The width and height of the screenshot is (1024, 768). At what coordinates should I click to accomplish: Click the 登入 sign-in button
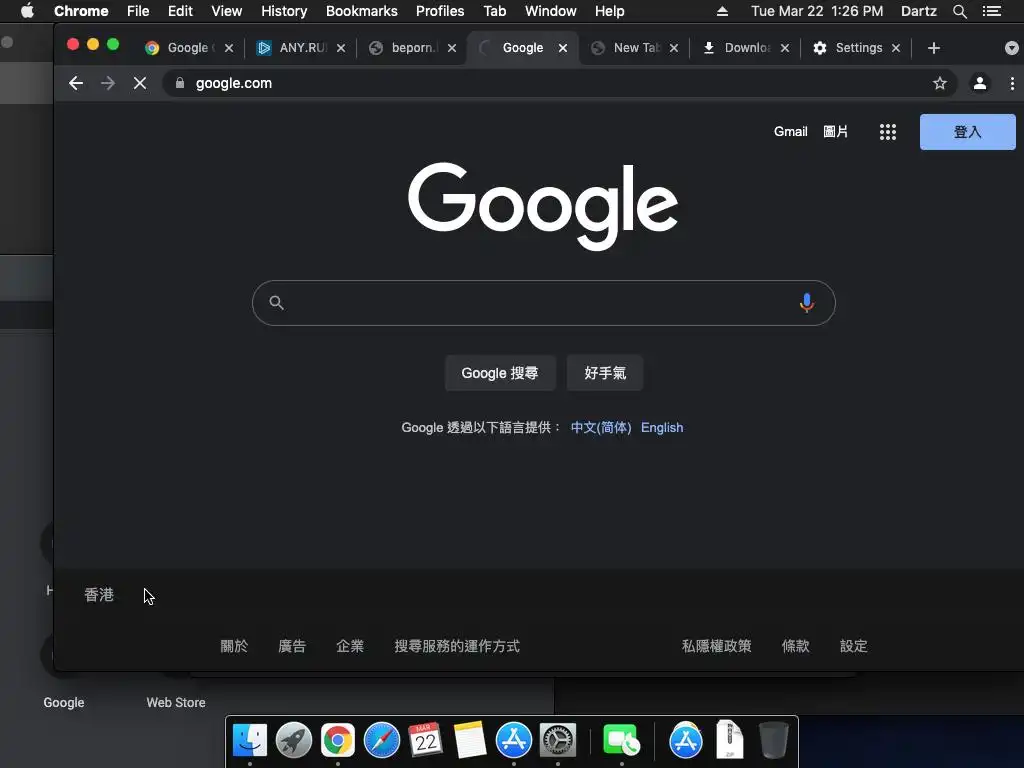tap(967, 132)
